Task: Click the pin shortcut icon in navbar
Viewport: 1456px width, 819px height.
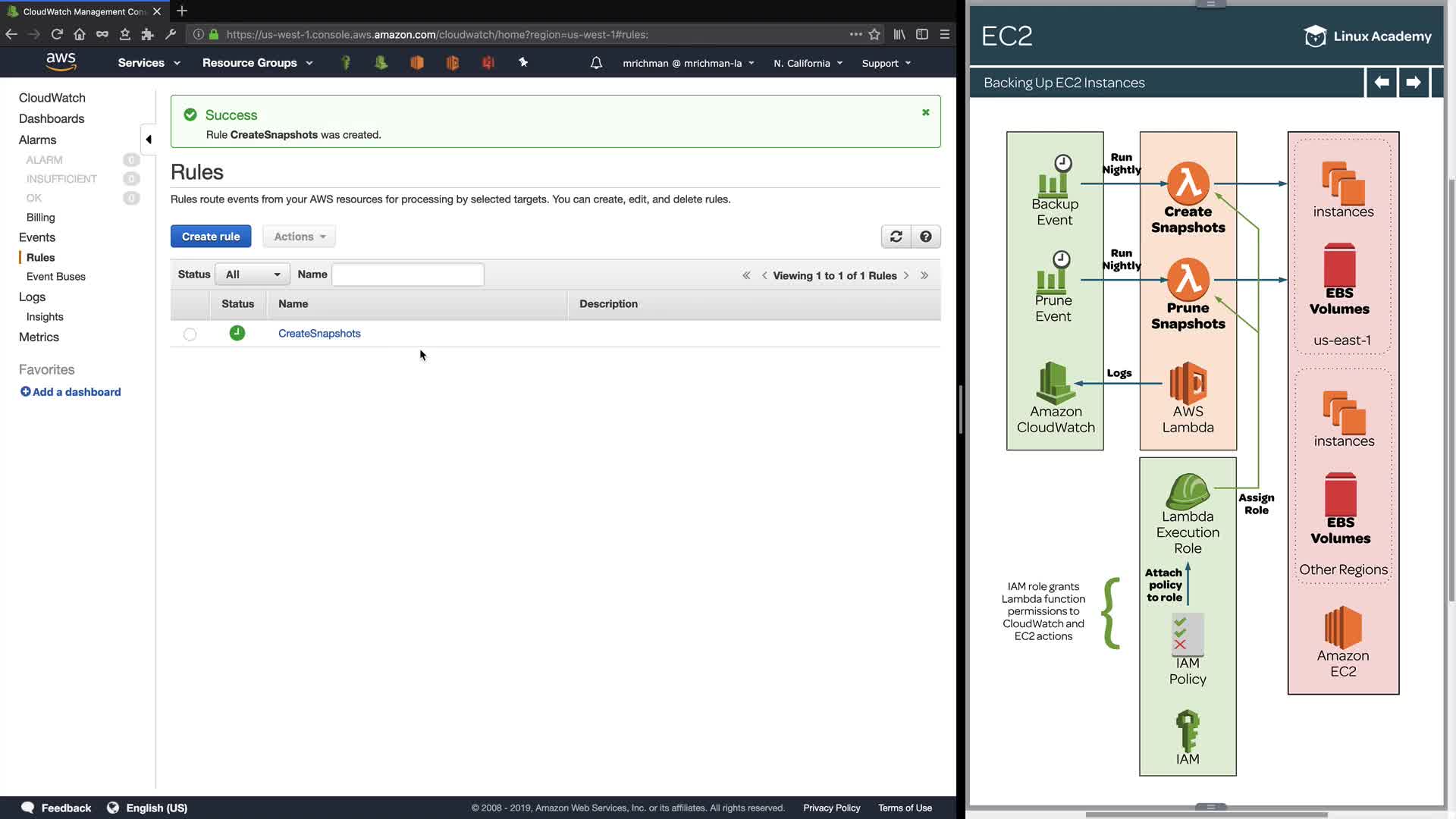Action: click(x=523, y=63)
